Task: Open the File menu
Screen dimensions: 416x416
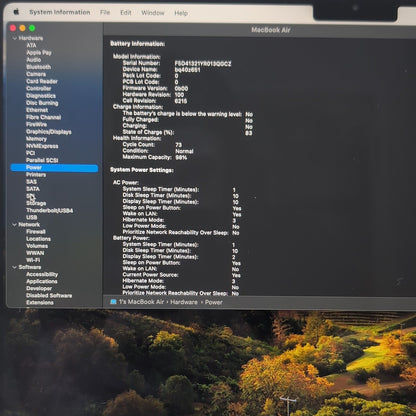Action: click(x=105, y=12)
